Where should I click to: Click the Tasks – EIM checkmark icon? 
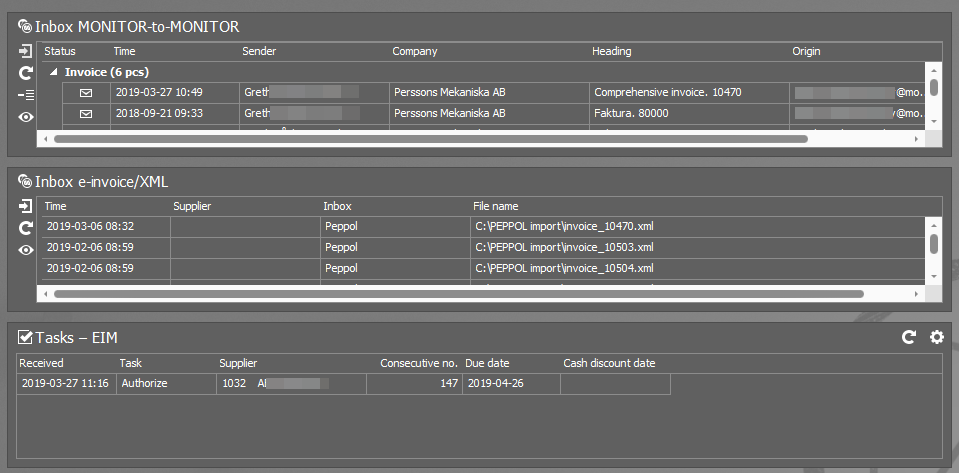(x=25, y=338)
